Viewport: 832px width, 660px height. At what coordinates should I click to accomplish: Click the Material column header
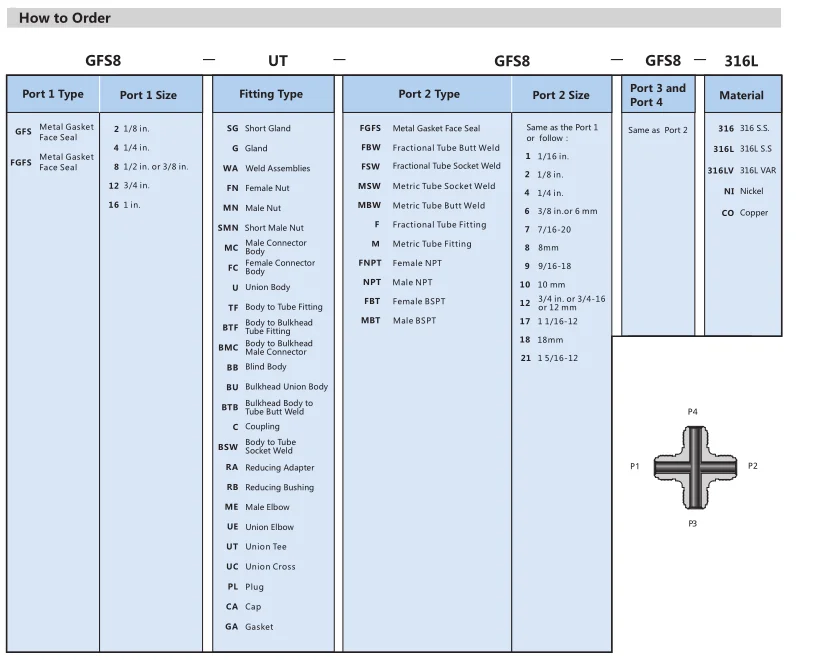pos(741,96)
